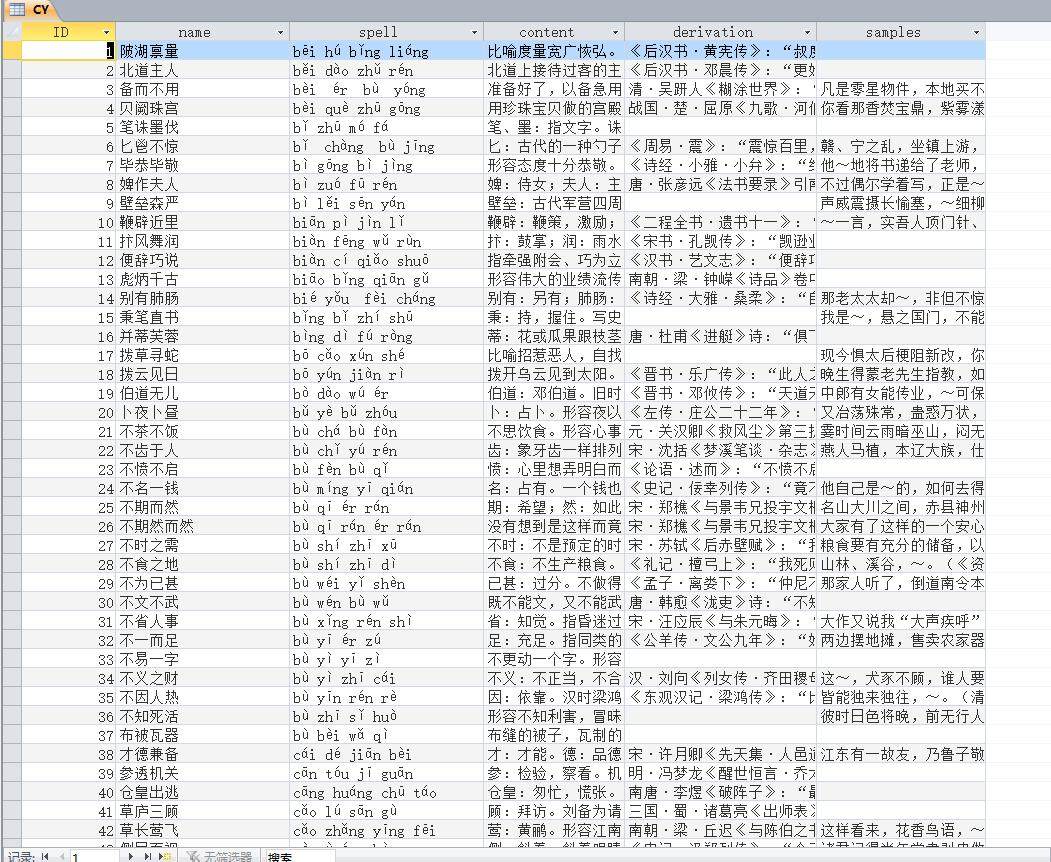Click the datasheet icon on the CY tab

(x=17, y=9)
